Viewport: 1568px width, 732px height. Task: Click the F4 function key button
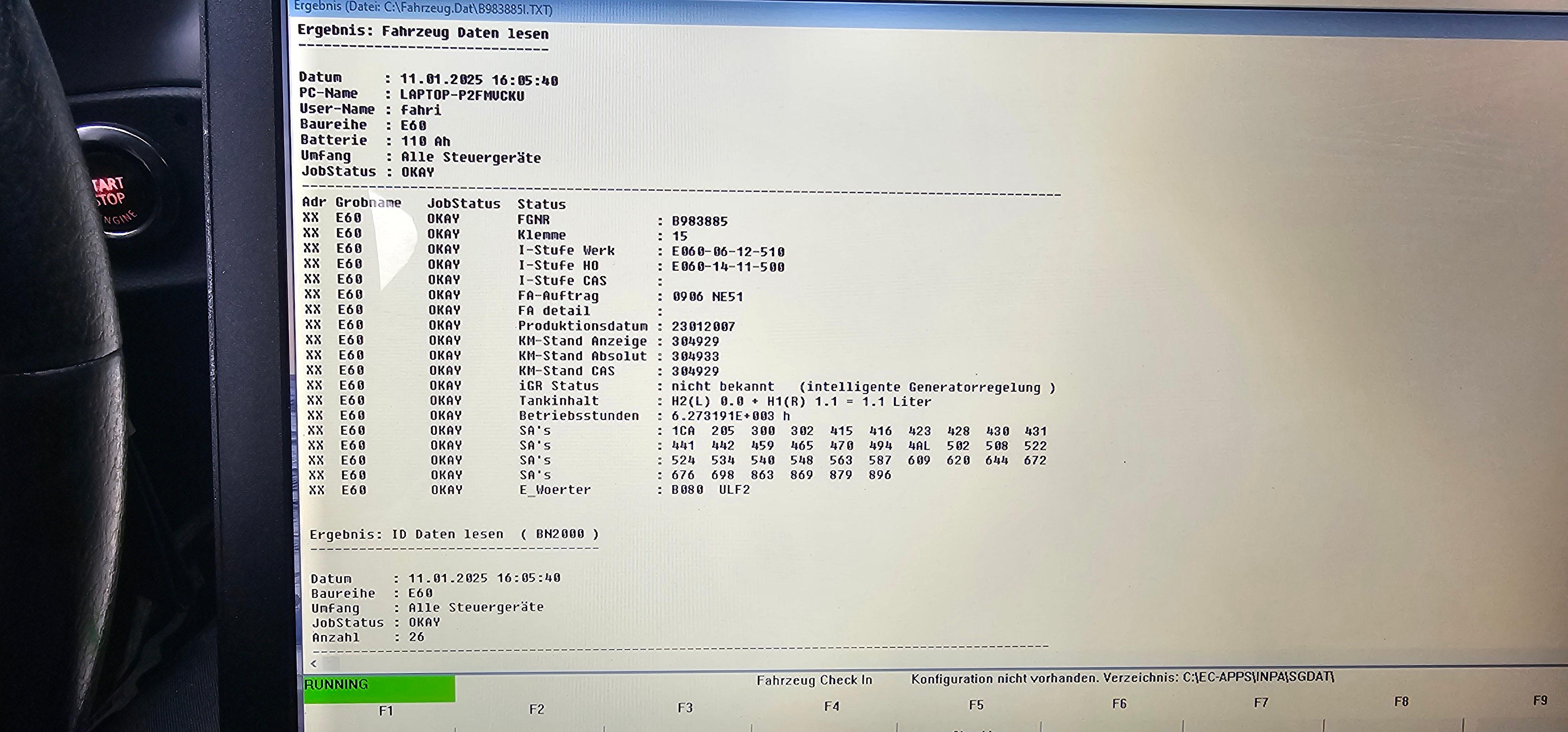tap(831, 707)
